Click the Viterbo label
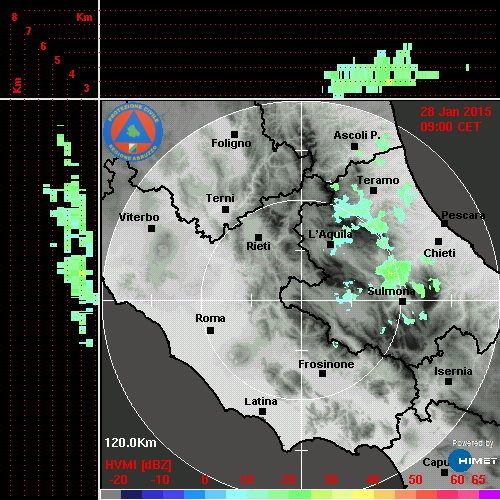Screen dimensions: 500x500 (x=139, y=217)
